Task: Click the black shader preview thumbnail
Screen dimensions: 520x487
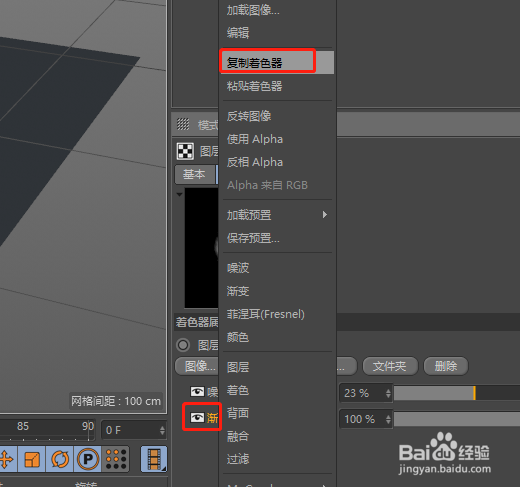Action: [x=201, y=248]
